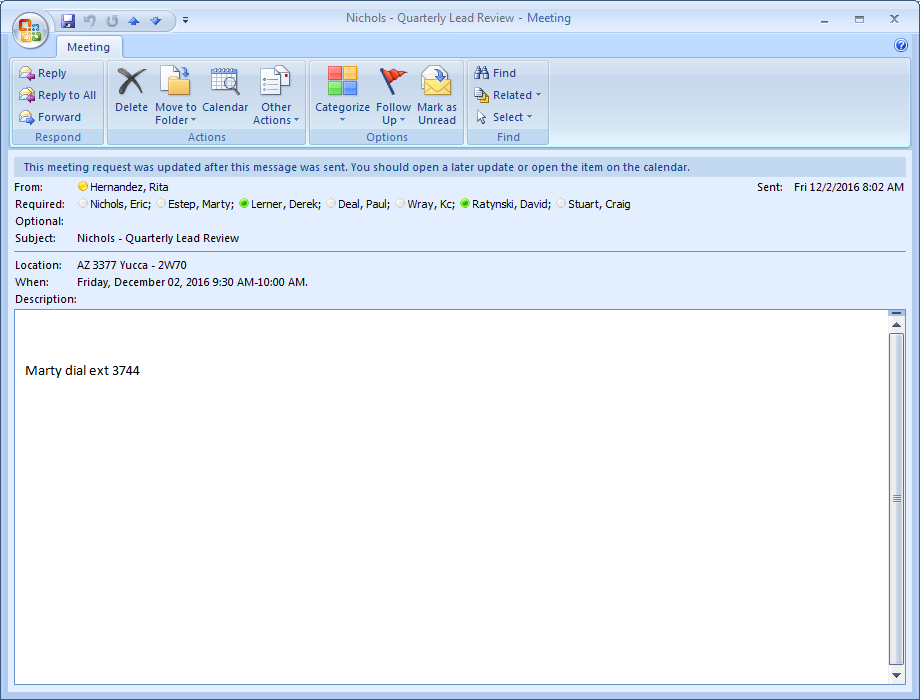
Task: Click attendee name Lerner, Derek
Action: point(285,204)
